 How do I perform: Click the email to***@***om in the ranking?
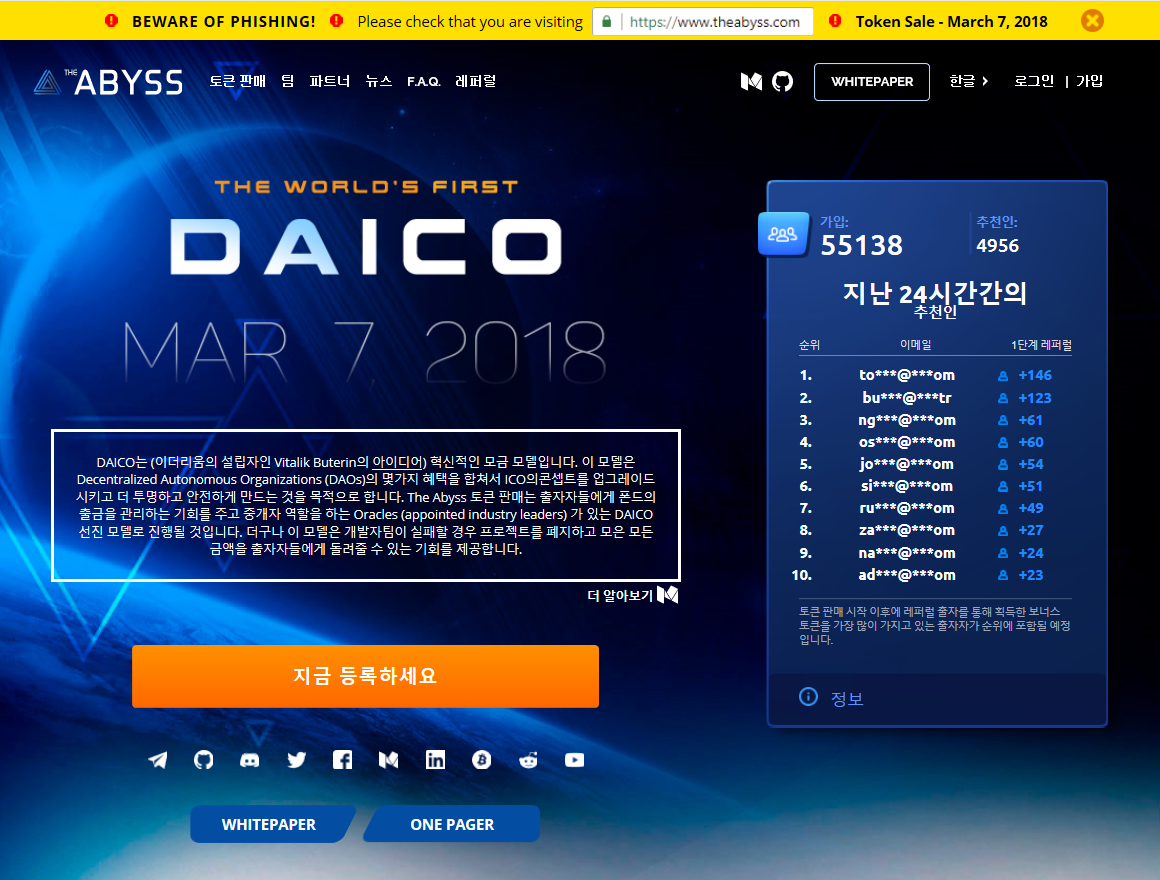(907, 375)
